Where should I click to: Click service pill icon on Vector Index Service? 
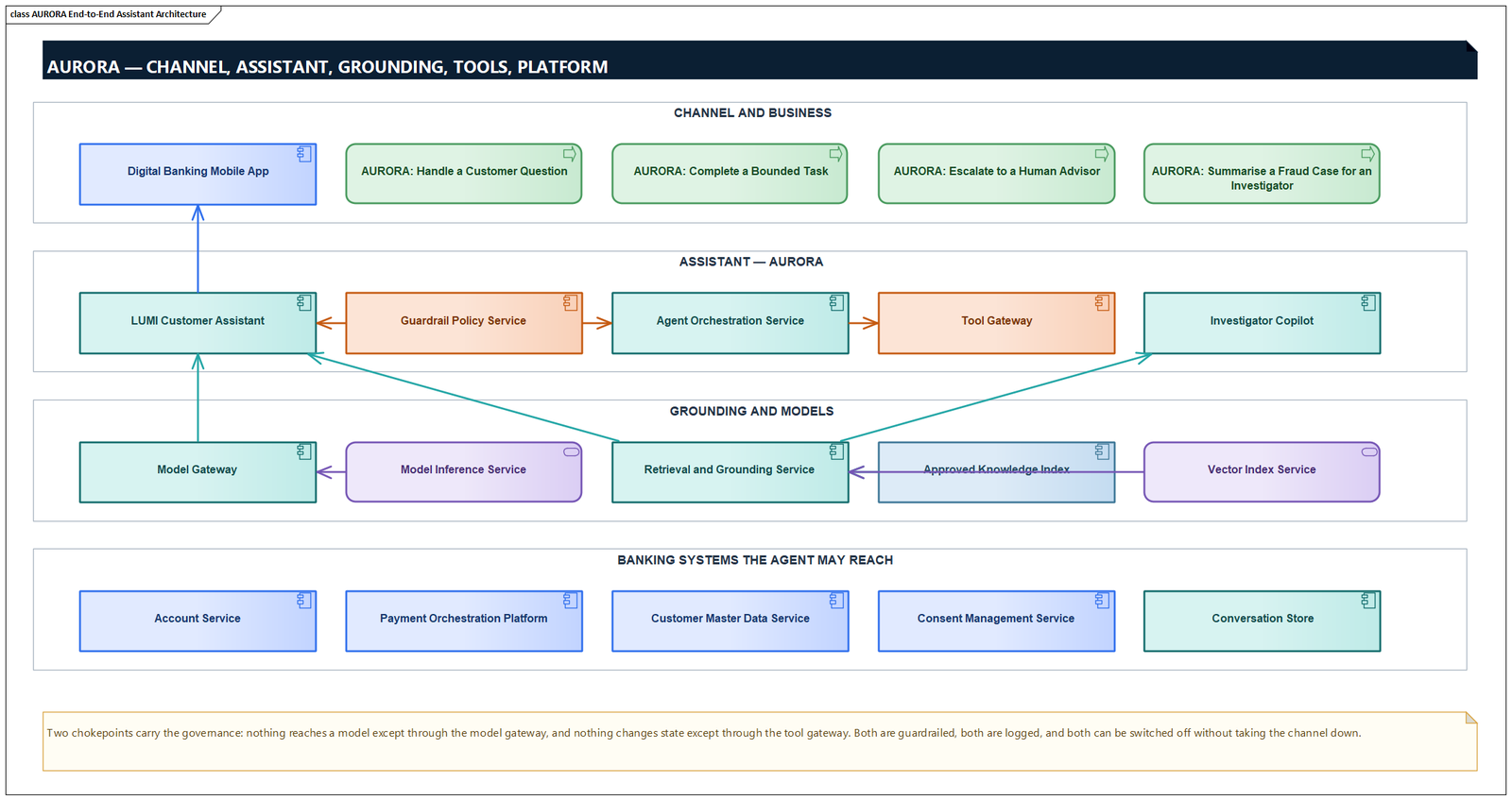pos(1369,452)
